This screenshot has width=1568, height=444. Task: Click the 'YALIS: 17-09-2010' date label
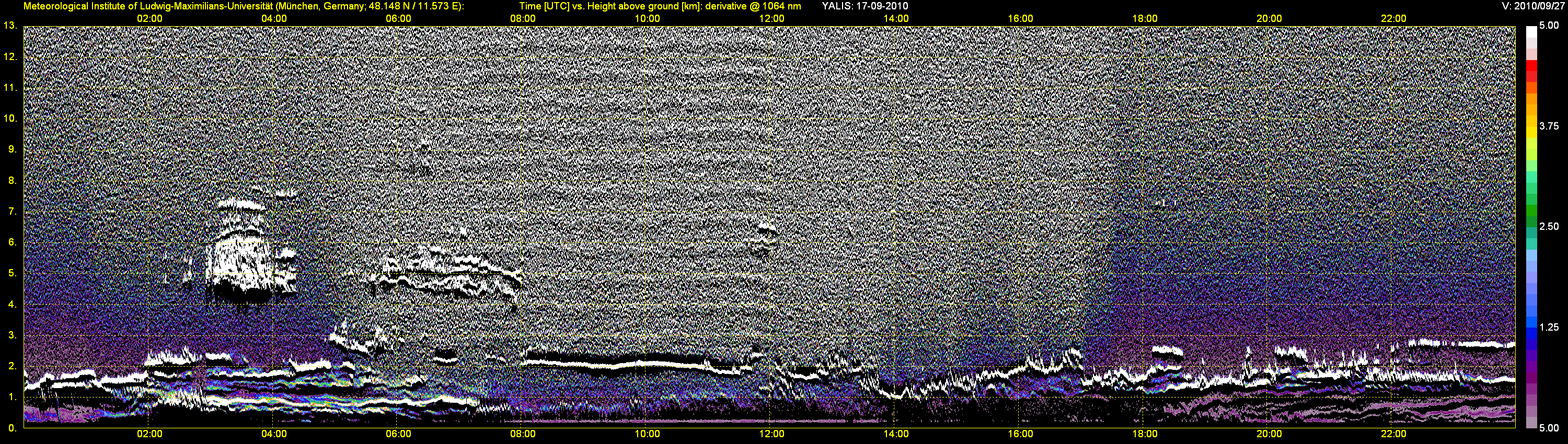(x=864, y=6)
